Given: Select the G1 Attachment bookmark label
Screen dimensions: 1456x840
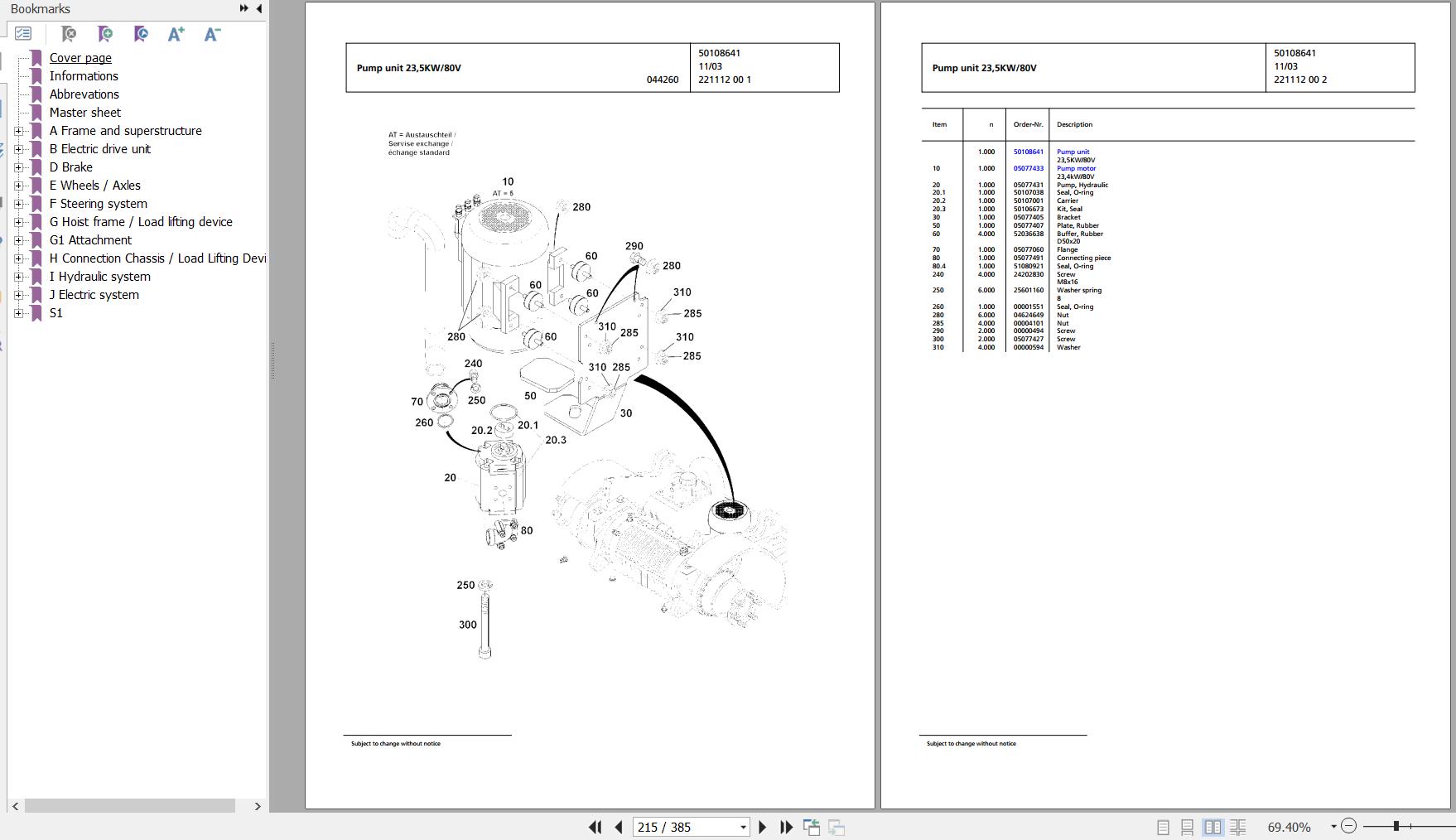Looking at the screenshot, I should coord(90,240).
